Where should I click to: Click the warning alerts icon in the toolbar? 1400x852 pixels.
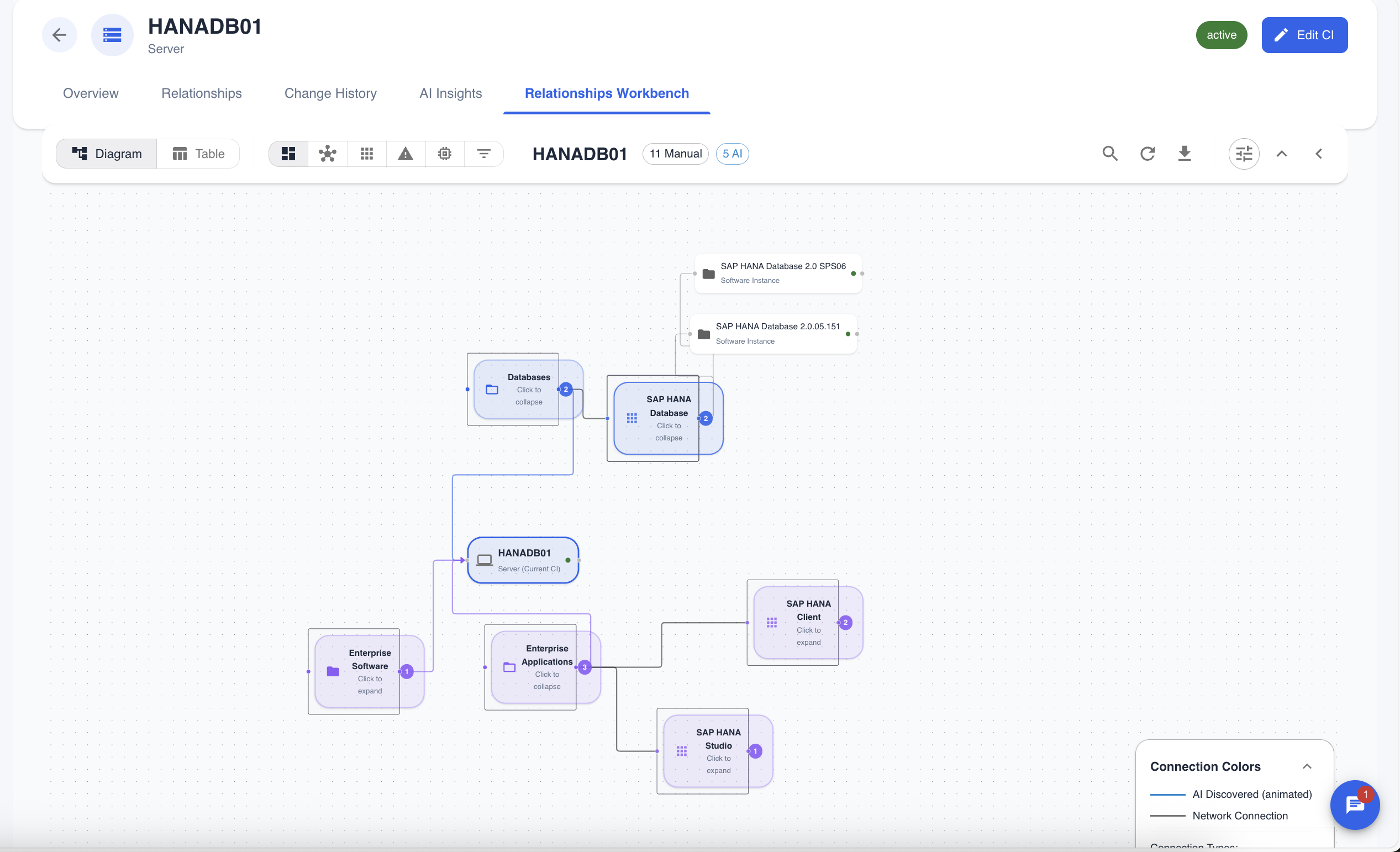pyautogui.click(x=406, y=154)
